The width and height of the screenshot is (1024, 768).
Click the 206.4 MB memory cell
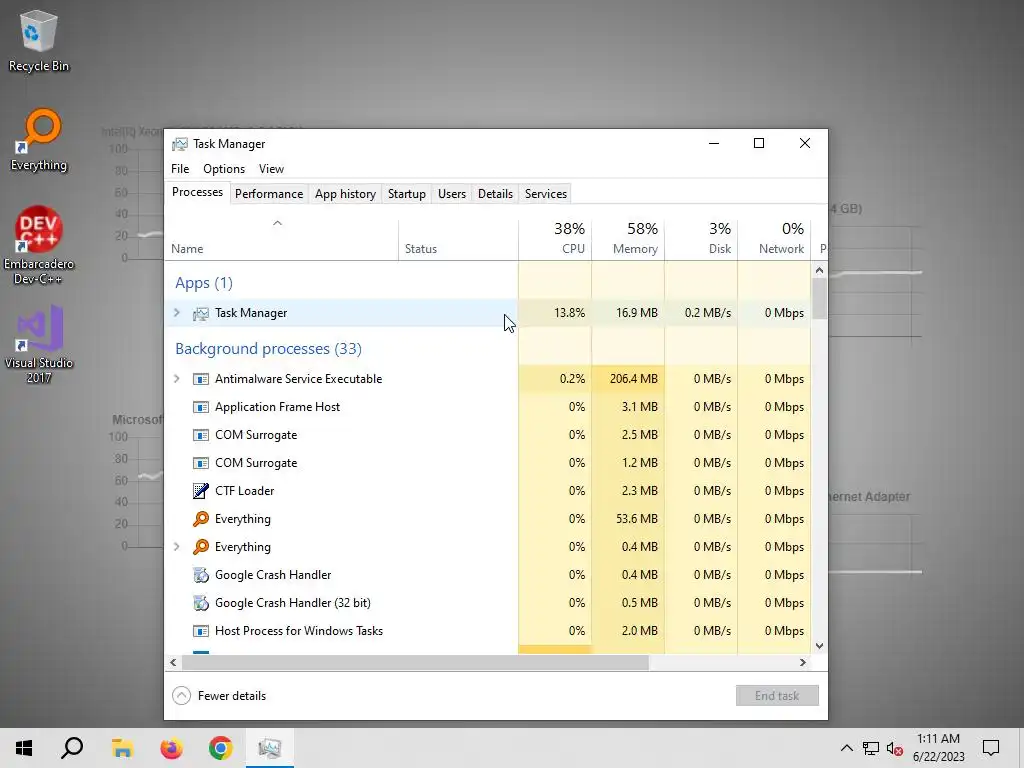pos(628,379)
